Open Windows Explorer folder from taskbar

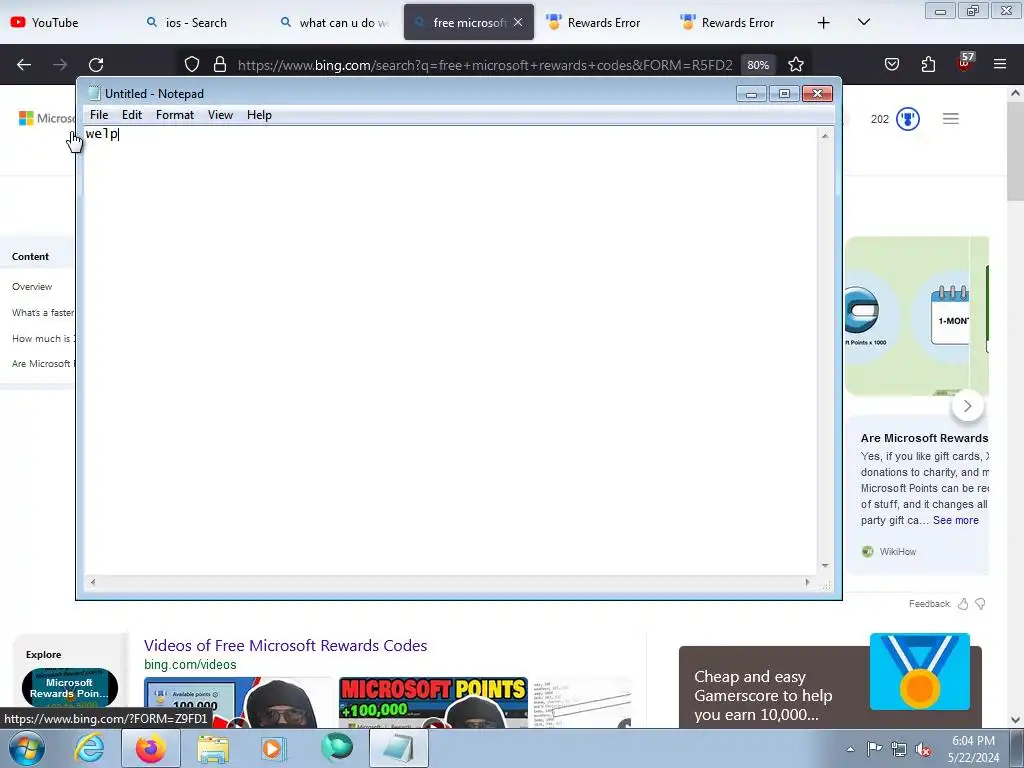pyautogui.click(x=213, y=749)
